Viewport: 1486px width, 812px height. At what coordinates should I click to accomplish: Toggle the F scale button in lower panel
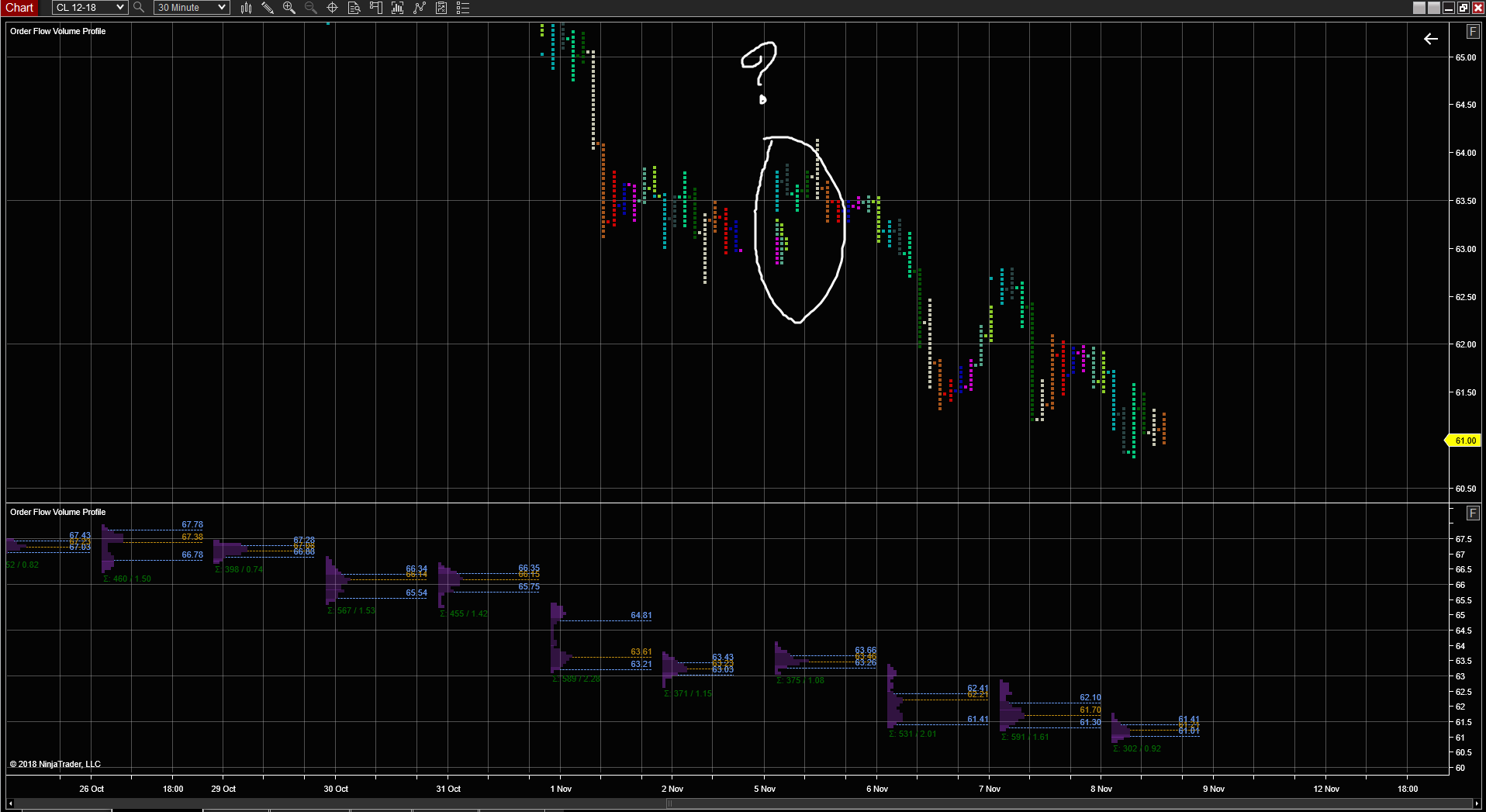1473,513
